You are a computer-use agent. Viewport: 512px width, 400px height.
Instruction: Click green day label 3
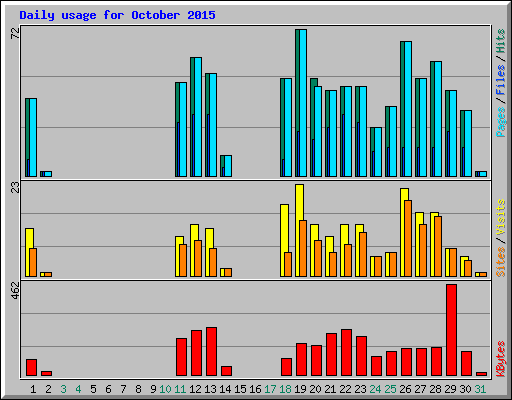coord(63,389)
